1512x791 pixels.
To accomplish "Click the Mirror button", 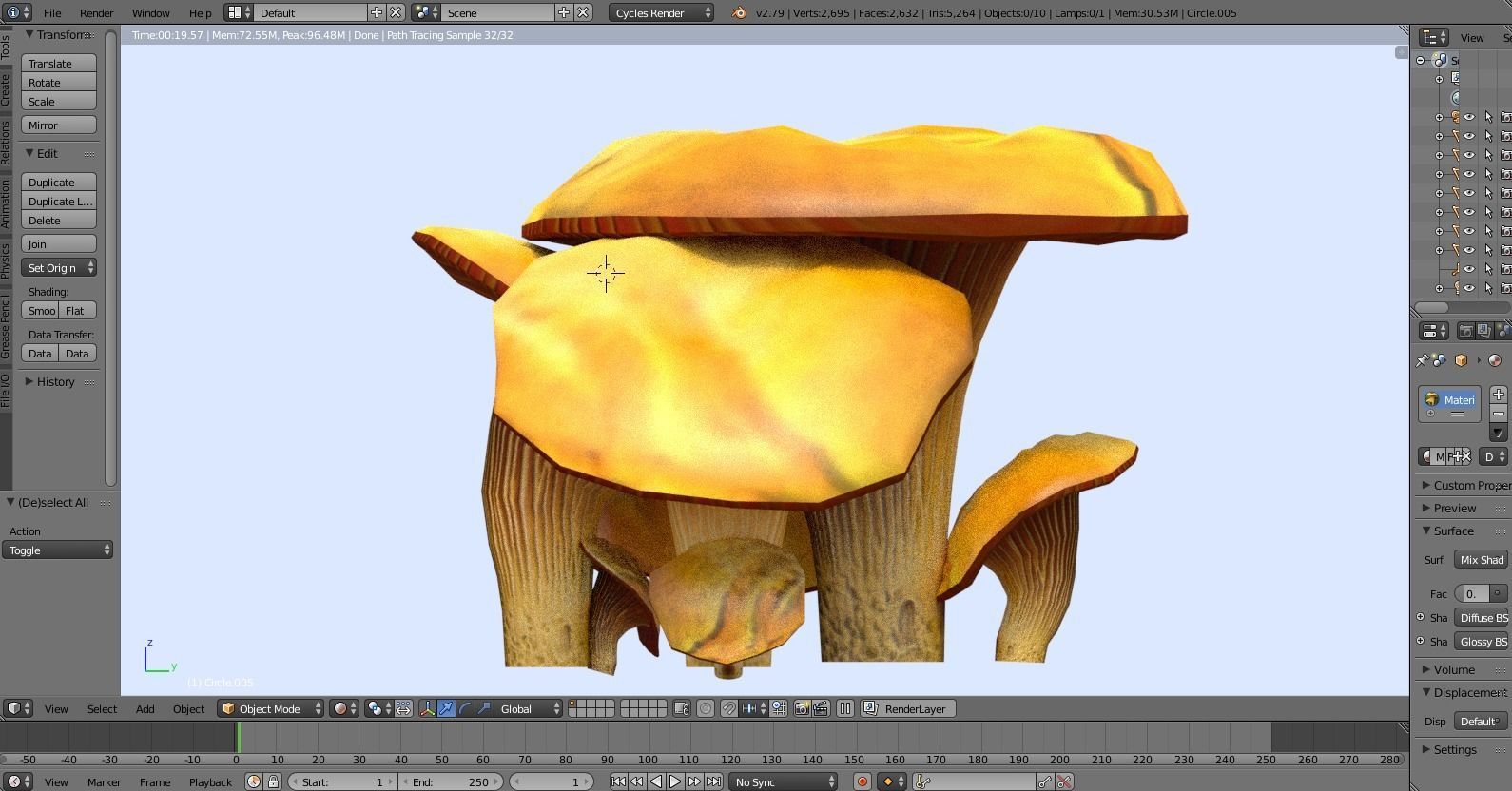I will (x=59, y=125).
